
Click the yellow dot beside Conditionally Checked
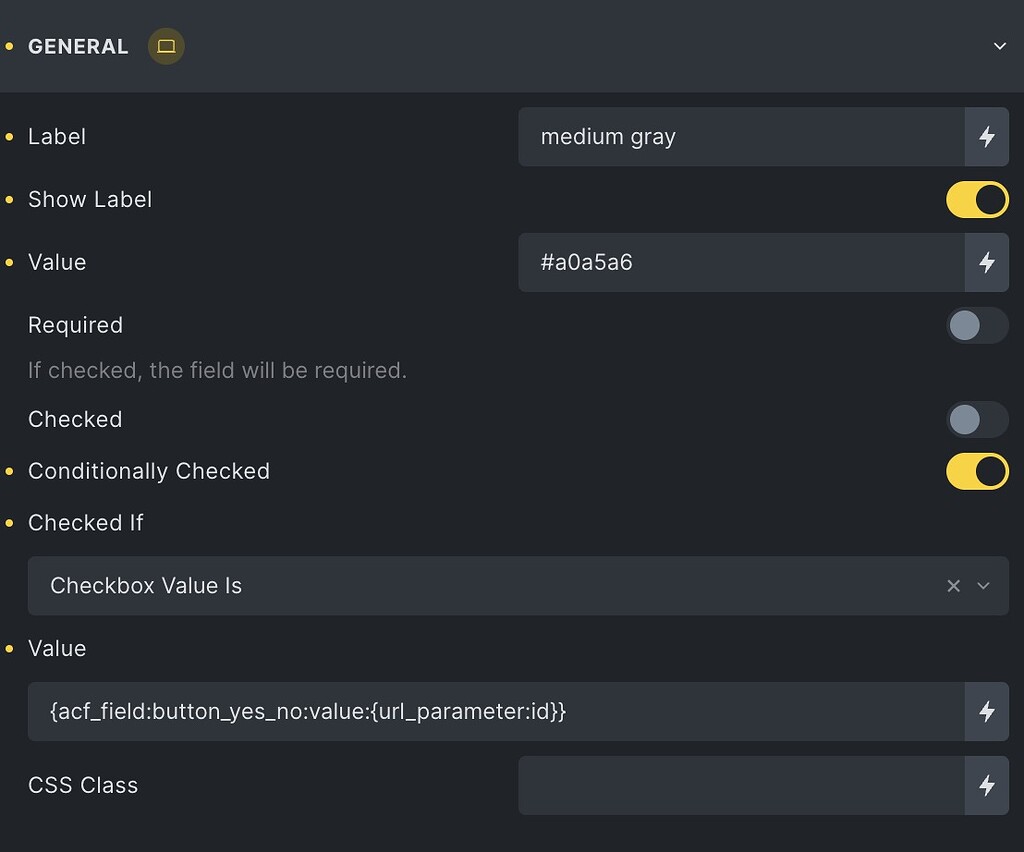point(10,471)
